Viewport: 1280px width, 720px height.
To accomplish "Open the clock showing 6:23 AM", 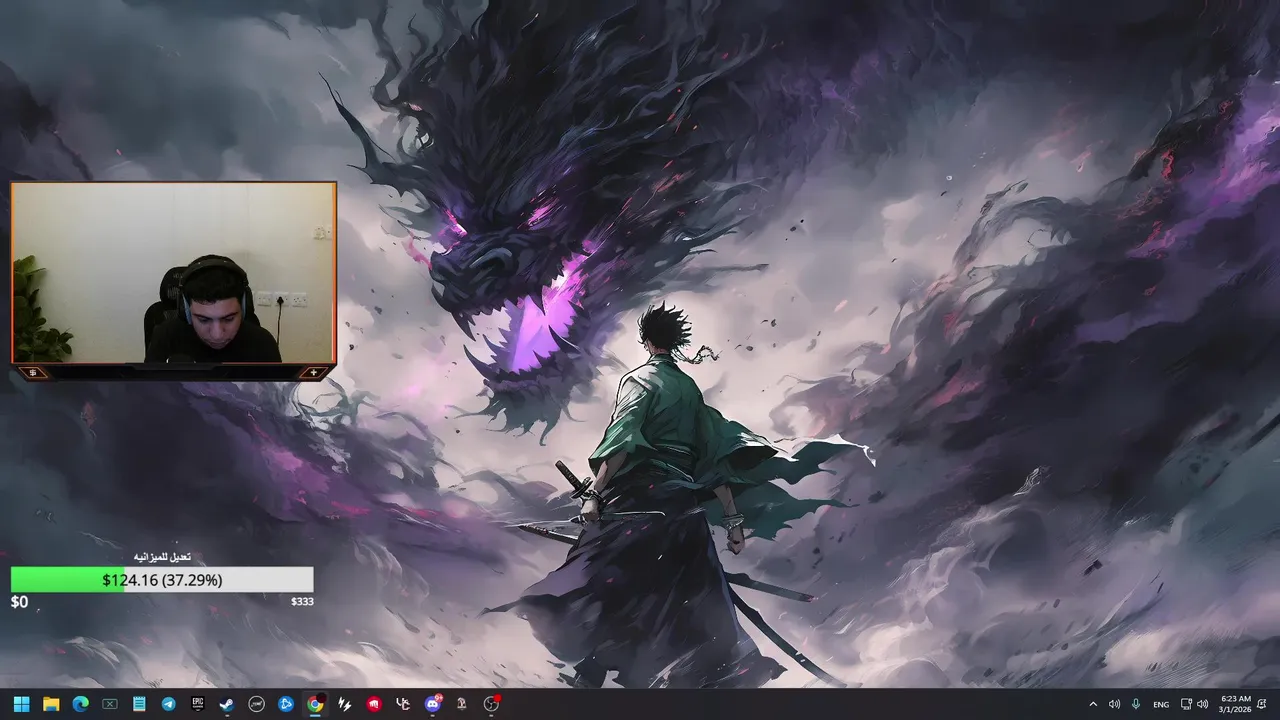I will pyautogui.click(x=1235, y=704).
